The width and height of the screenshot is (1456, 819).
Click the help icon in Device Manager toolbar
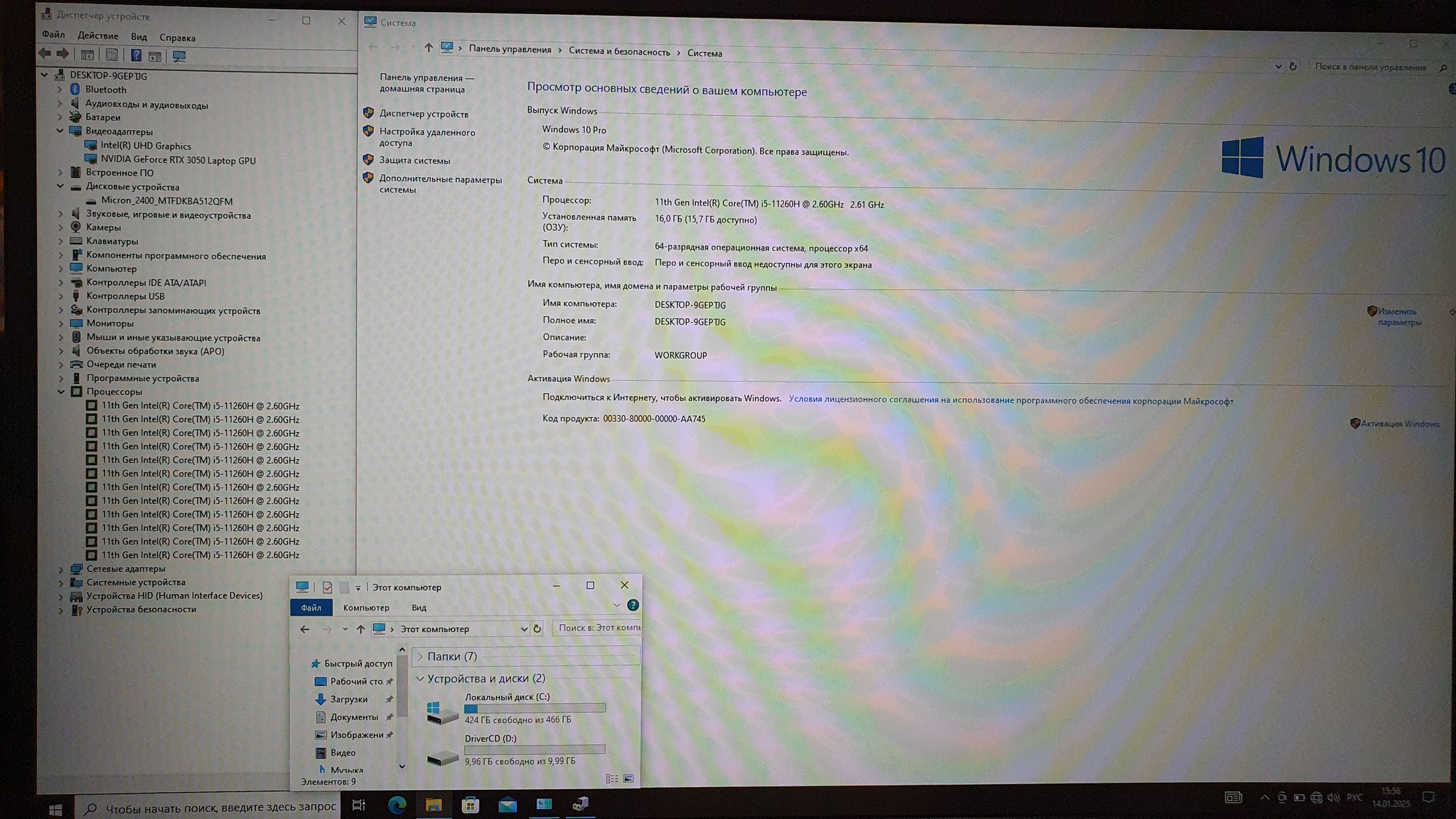coord(136,55)
